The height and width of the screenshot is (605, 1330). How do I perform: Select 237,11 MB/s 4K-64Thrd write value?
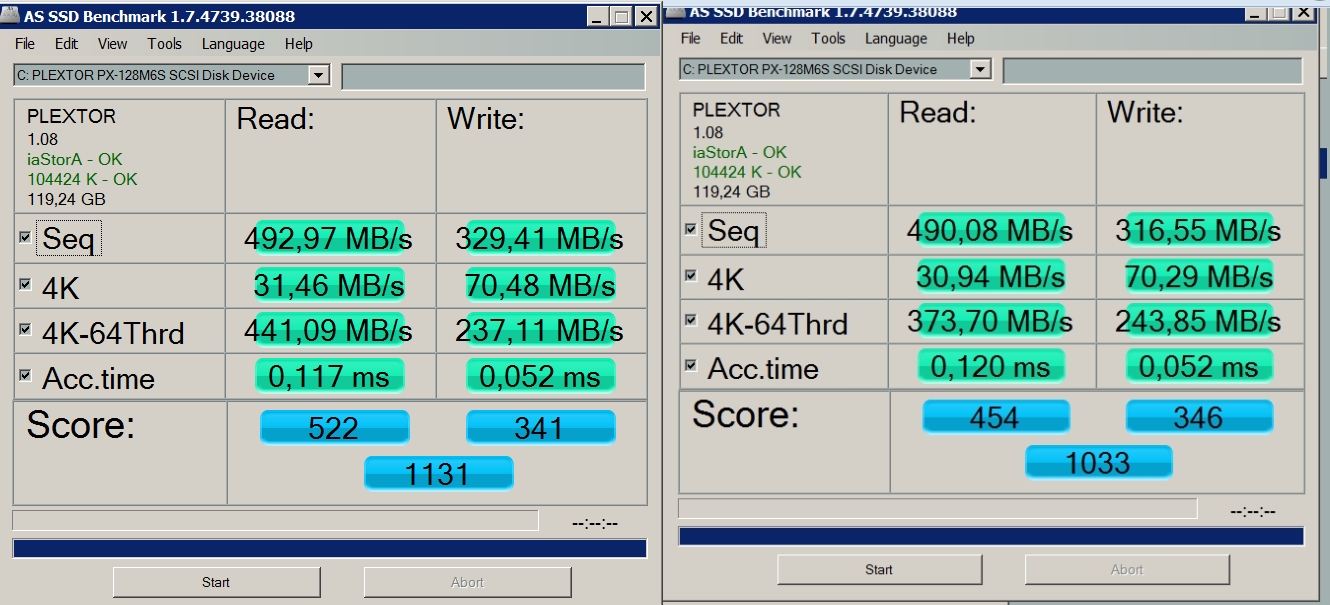tap(539, 330)
